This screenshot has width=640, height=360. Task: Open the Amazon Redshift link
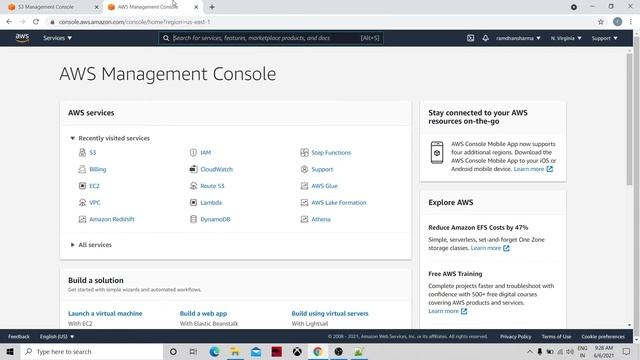pos(112,220)
